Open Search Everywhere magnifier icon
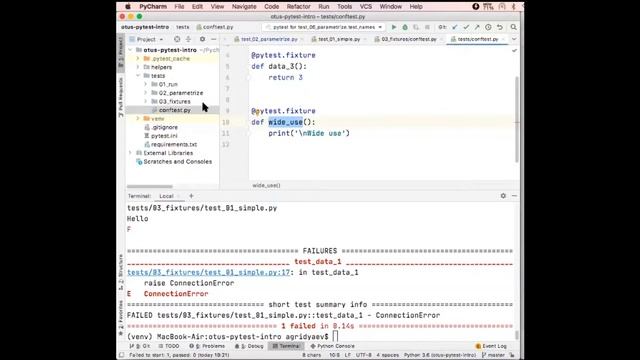This screenshot has width=640, height=360. tap(513, 27)
